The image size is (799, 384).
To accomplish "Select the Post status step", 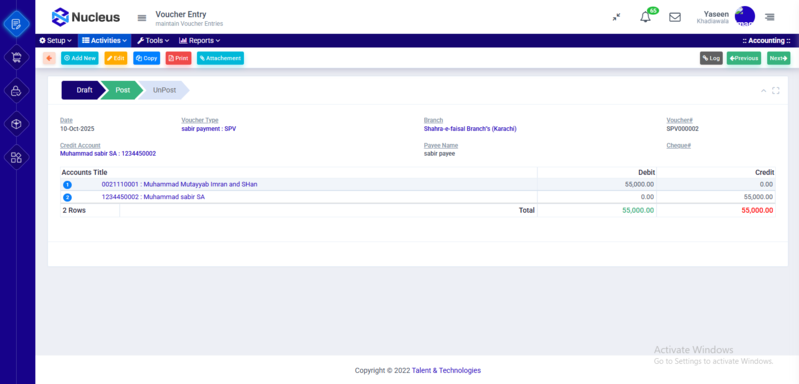I will [x=122, y=90].
